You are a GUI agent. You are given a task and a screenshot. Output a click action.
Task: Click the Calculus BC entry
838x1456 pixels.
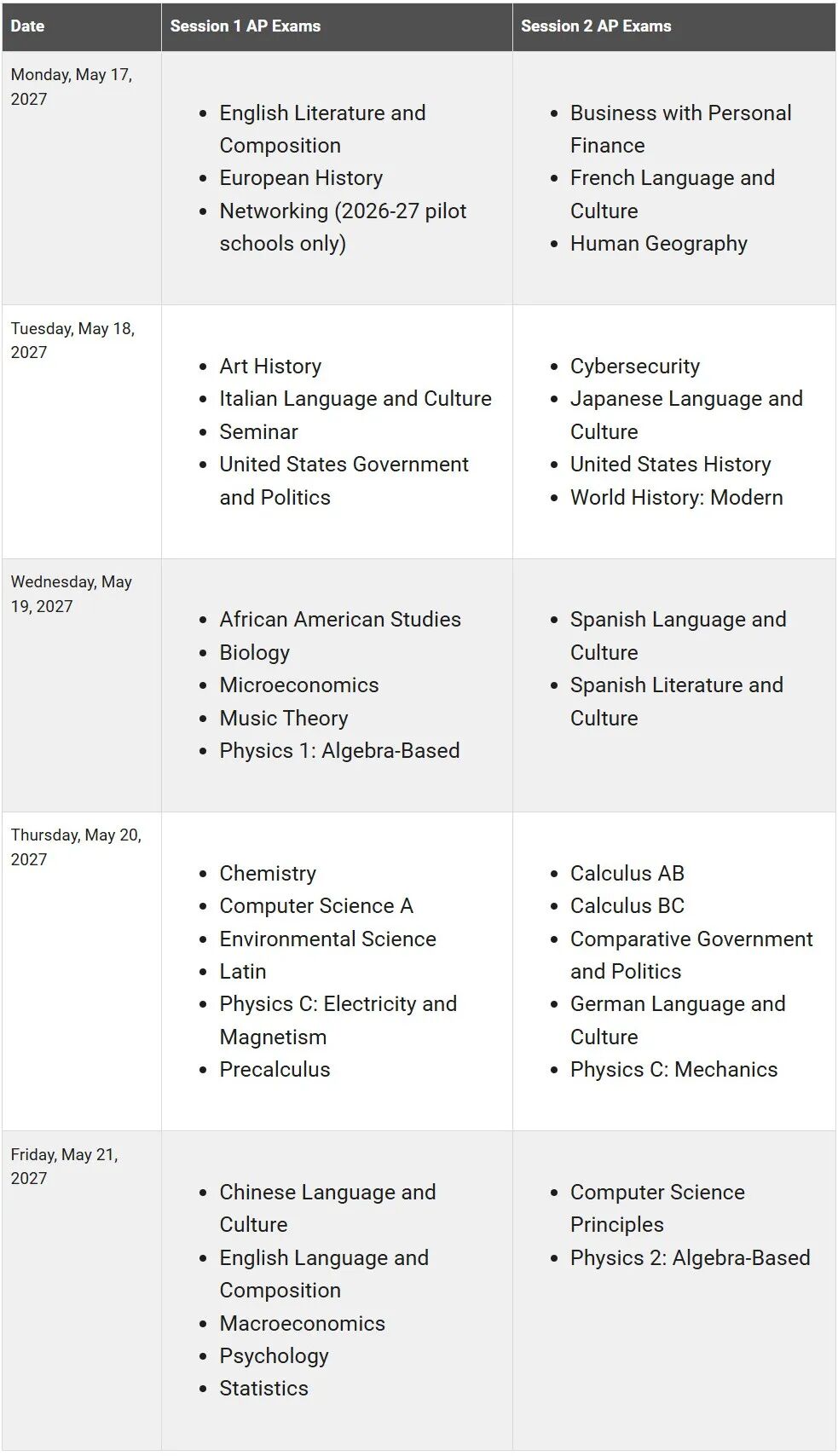tap(627, 905)
